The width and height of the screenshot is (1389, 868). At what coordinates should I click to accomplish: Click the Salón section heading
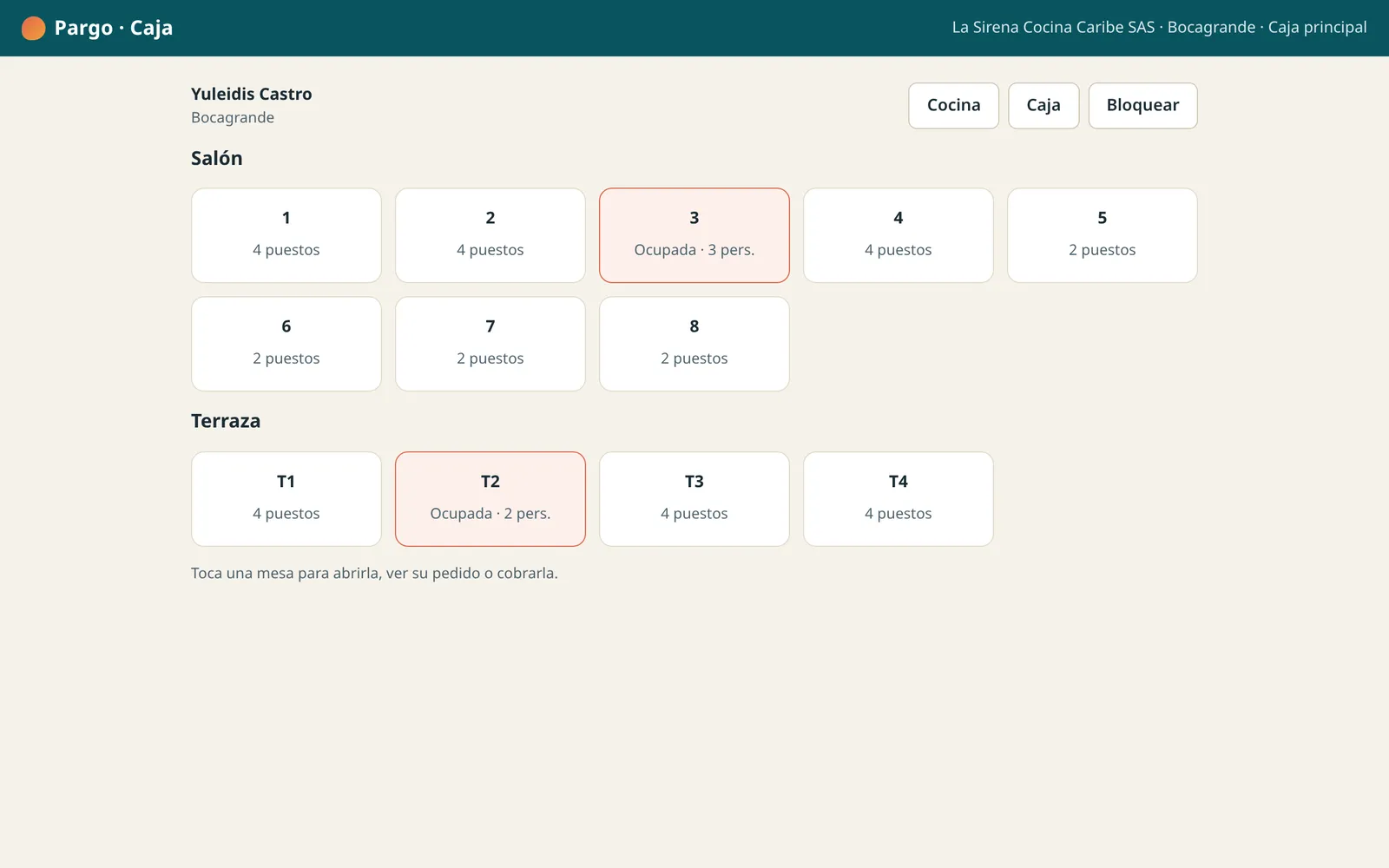click(x=217, y=158)
